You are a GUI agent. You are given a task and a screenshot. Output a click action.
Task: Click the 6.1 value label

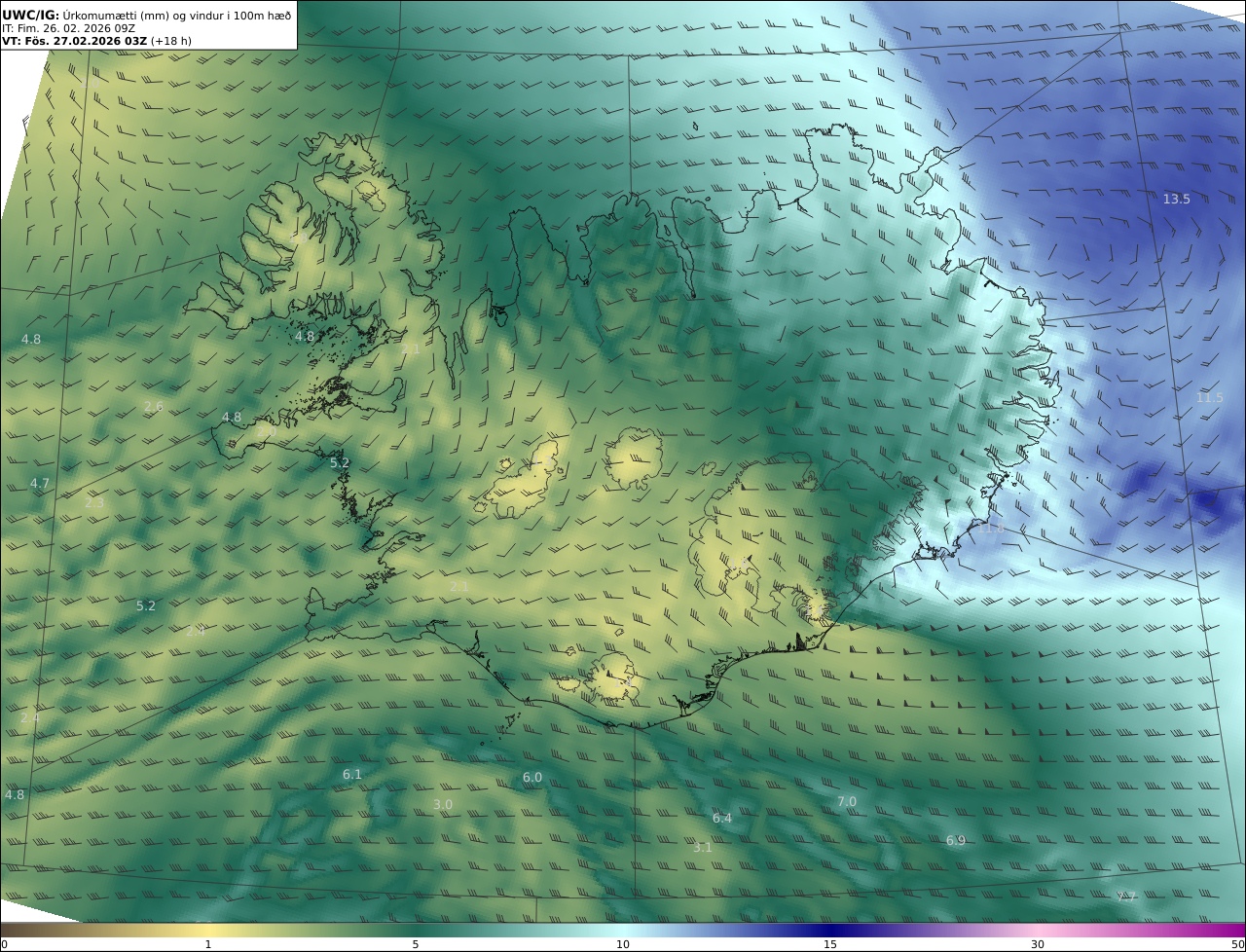[352, 774]
